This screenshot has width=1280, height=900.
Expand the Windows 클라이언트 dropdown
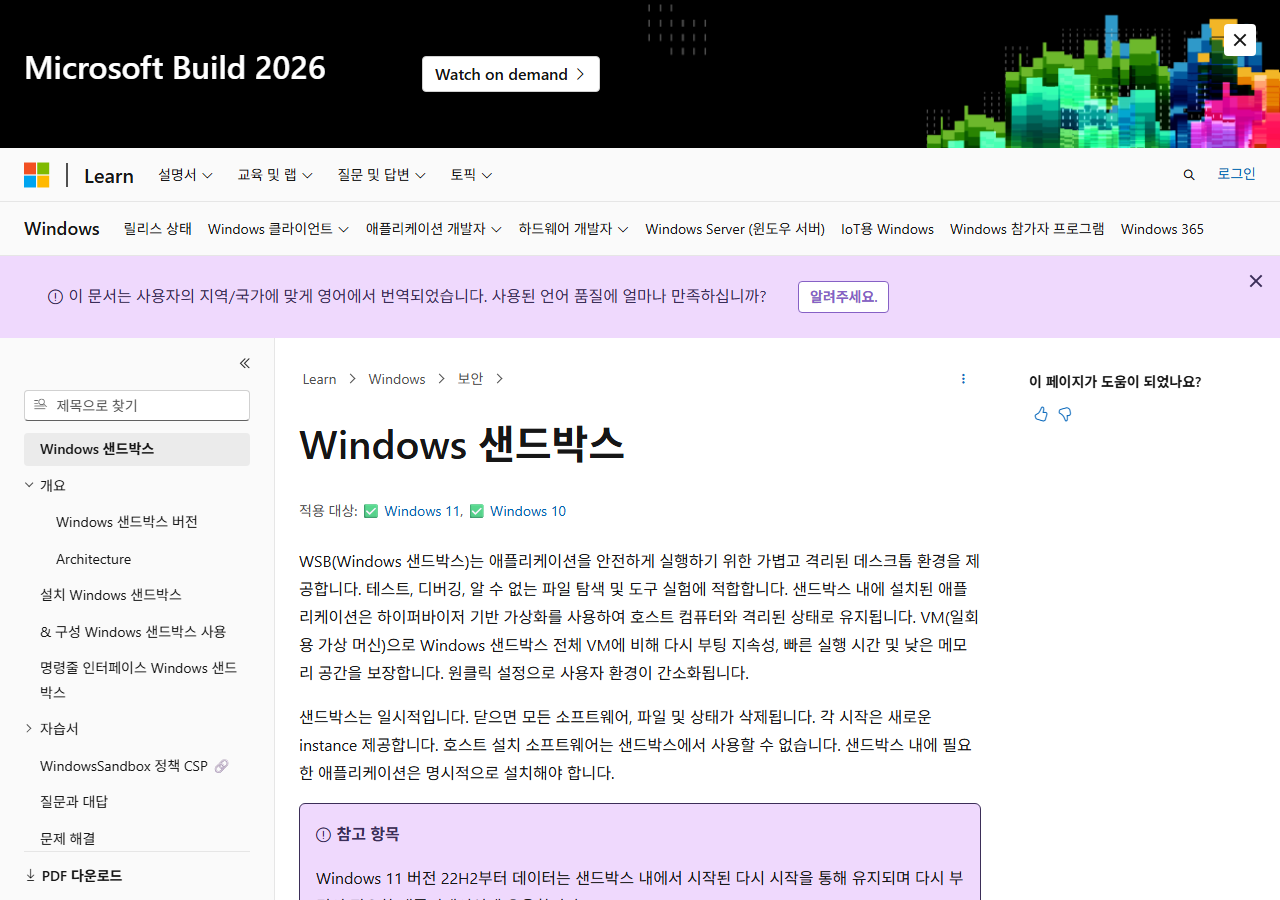(278, 229)
